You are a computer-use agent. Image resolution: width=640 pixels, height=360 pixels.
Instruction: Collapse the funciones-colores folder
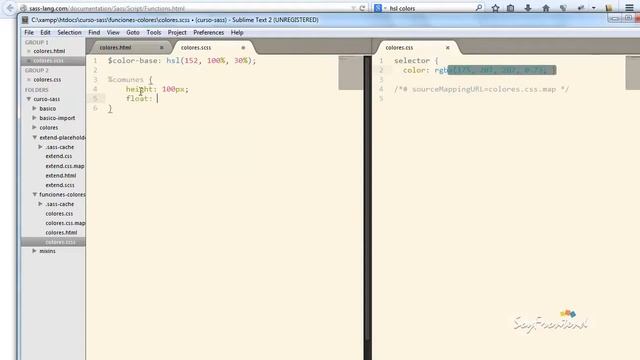[x=35, y=195]
